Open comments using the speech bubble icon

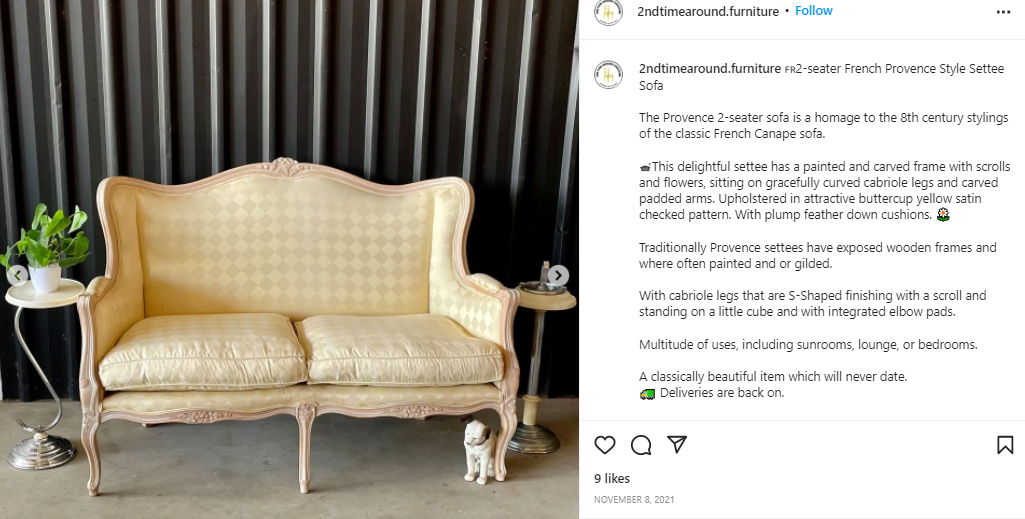(641, 445)
